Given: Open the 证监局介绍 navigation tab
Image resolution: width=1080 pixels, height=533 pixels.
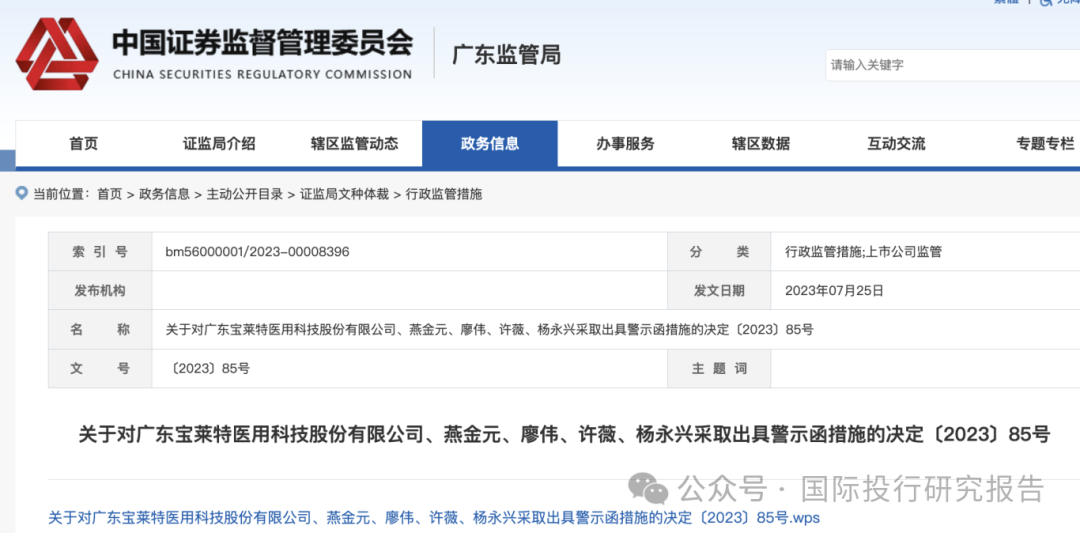Looking at the screenshot, I should (219, 144).
